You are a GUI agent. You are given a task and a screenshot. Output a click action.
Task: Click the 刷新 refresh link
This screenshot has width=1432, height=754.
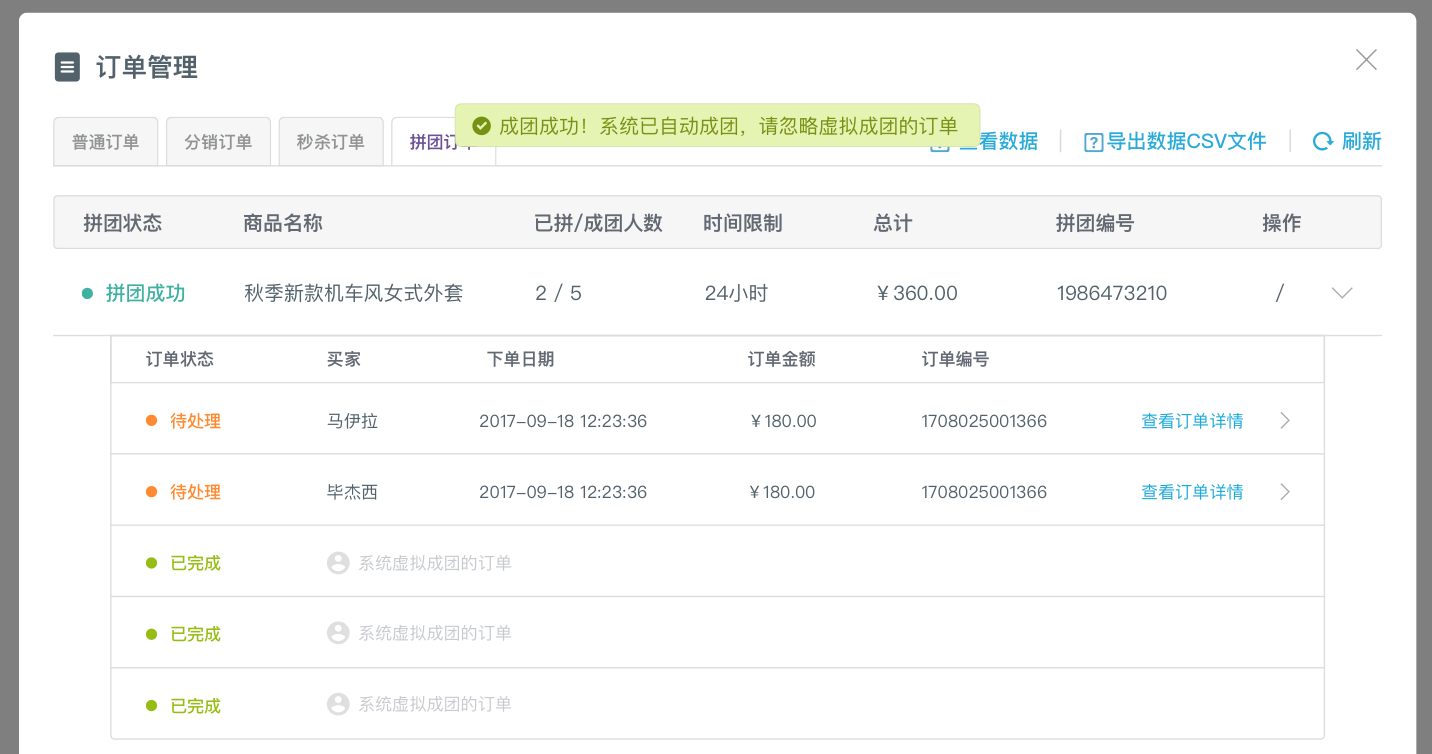[1361, 142]
